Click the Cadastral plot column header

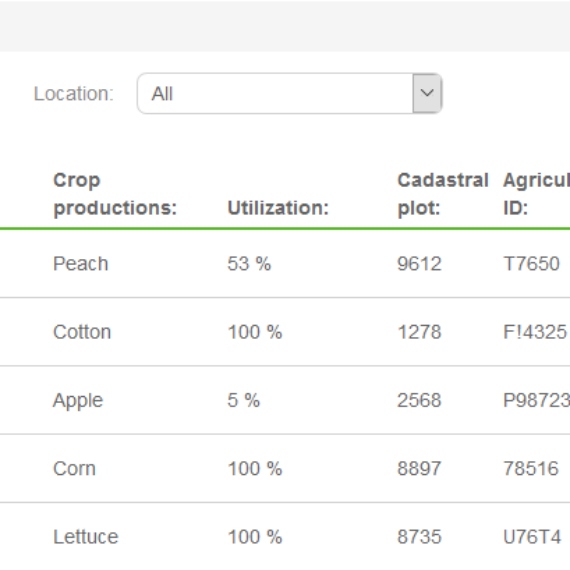443,194
